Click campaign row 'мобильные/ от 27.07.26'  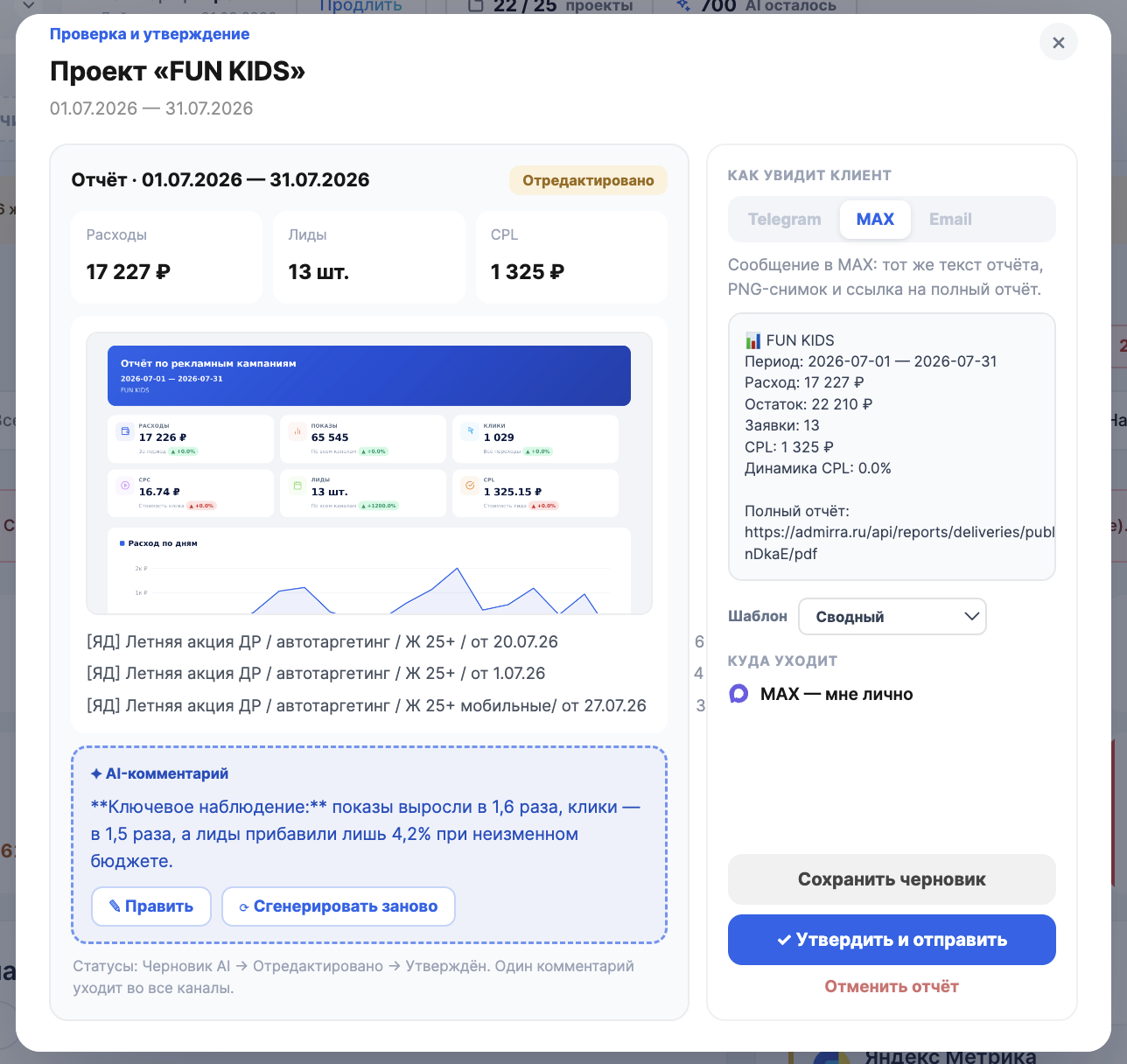(x=367, y=705)
